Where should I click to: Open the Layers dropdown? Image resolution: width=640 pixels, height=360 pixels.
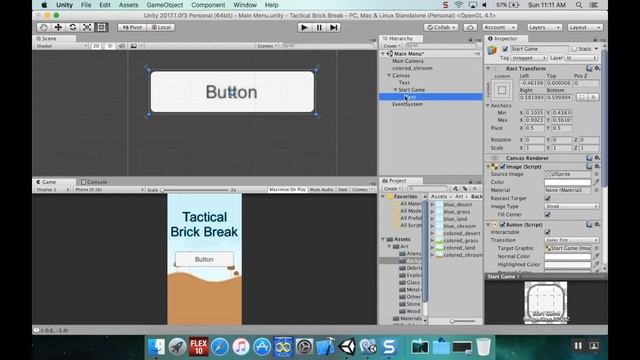coord(544,27)
